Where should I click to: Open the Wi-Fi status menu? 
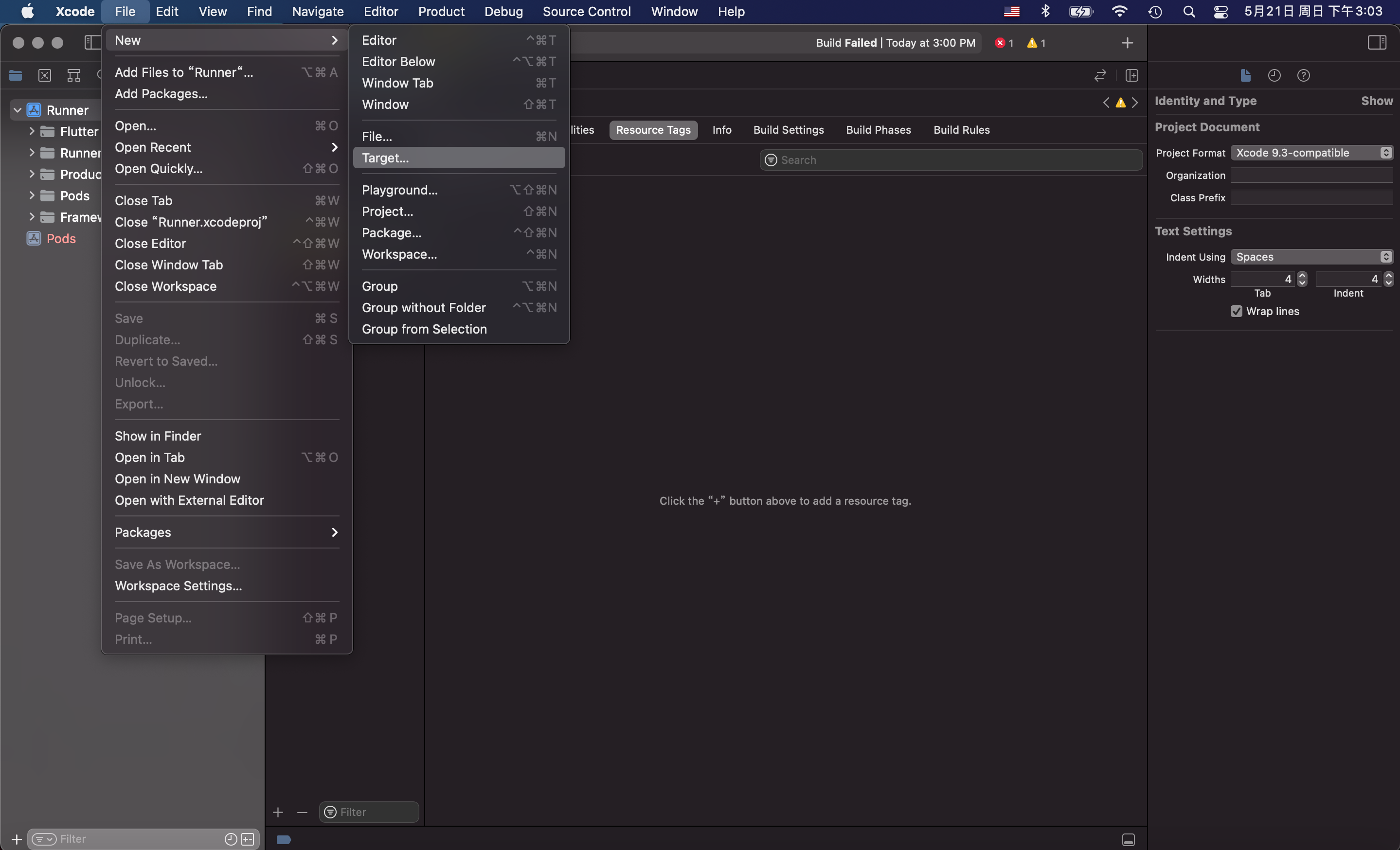pos(1119,11)
